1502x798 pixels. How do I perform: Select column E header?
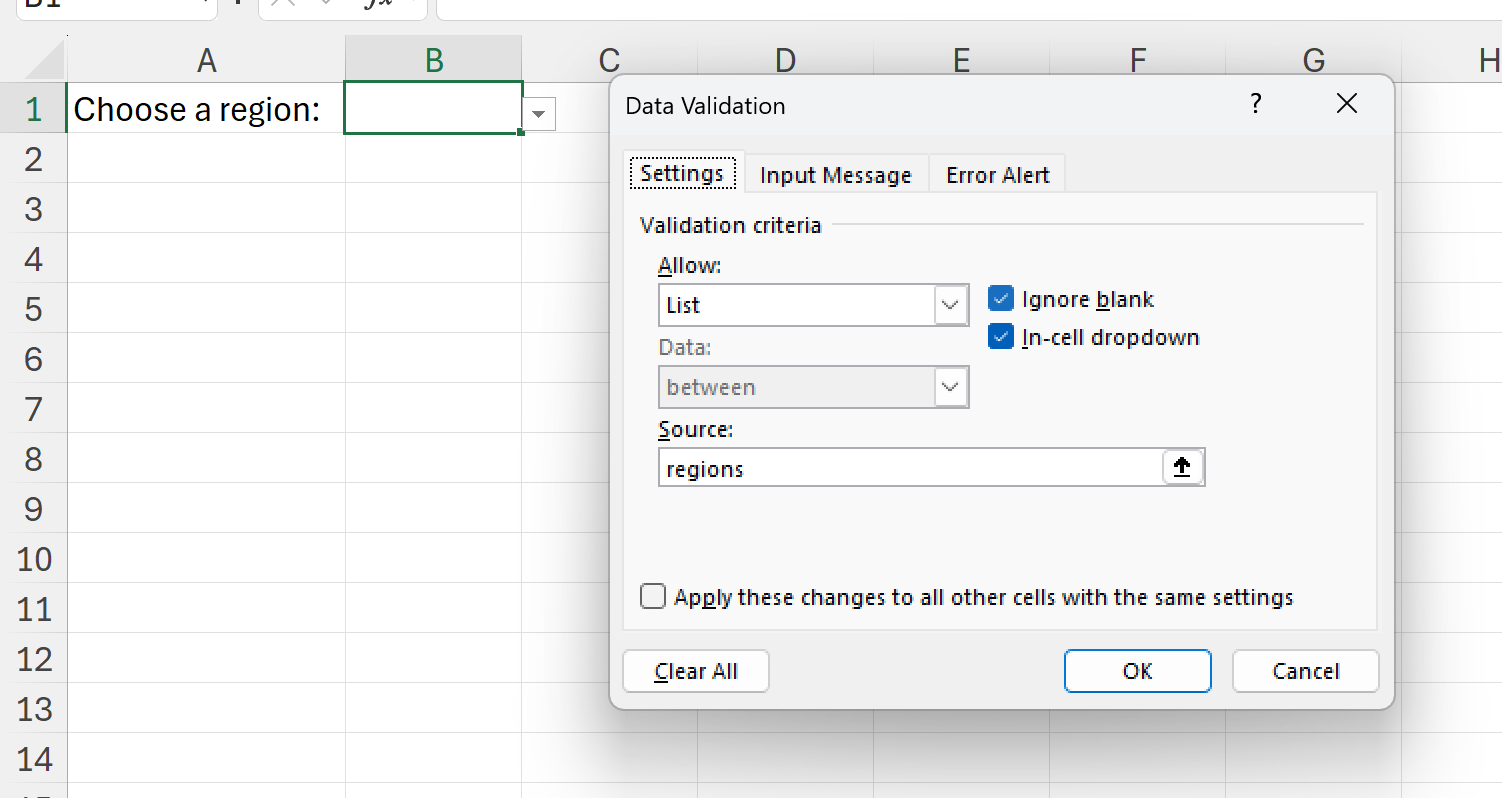click(961, 60)
